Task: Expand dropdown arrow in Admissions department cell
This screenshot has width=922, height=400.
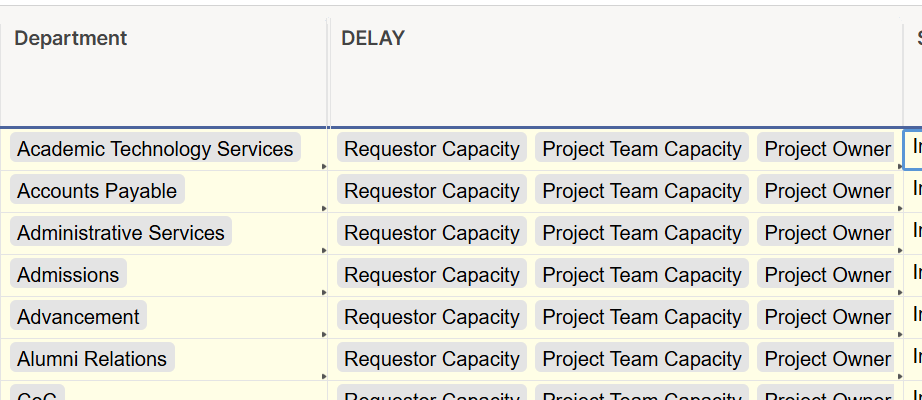Action: [323, 293]
